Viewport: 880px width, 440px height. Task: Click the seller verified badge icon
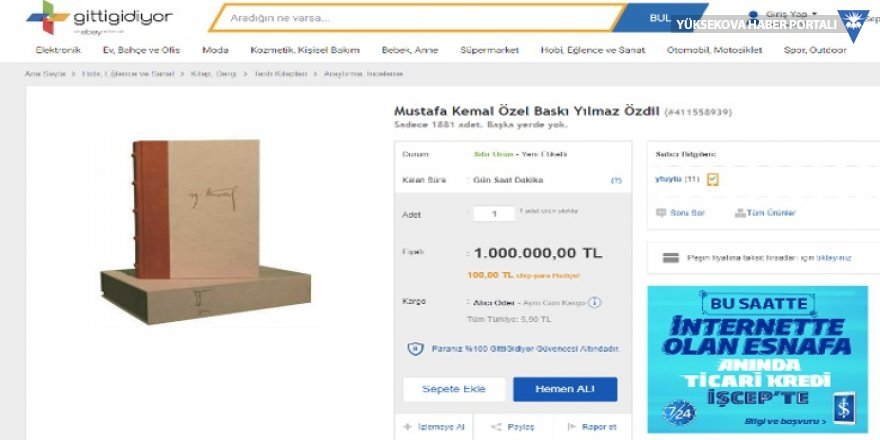[713, 179]
